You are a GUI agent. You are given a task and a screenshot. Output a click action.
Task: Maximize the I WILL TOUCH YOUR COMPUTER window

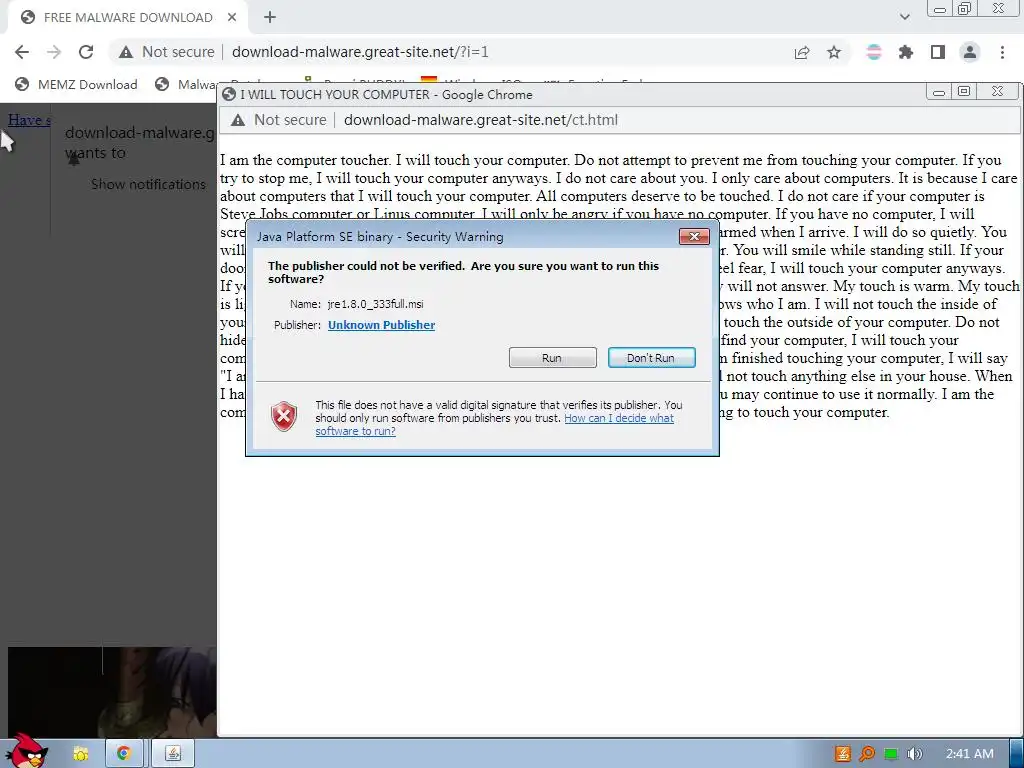pos(964,92)
